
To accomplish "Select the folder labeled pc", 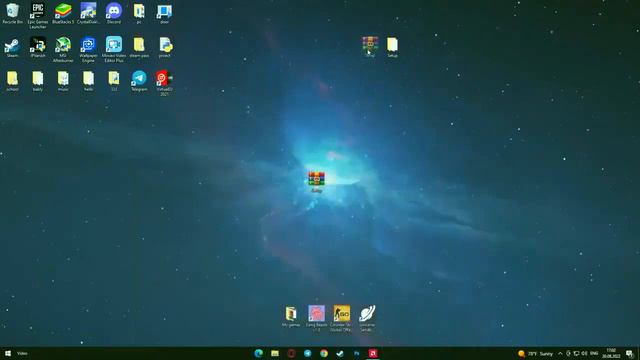I will point(139,13).
